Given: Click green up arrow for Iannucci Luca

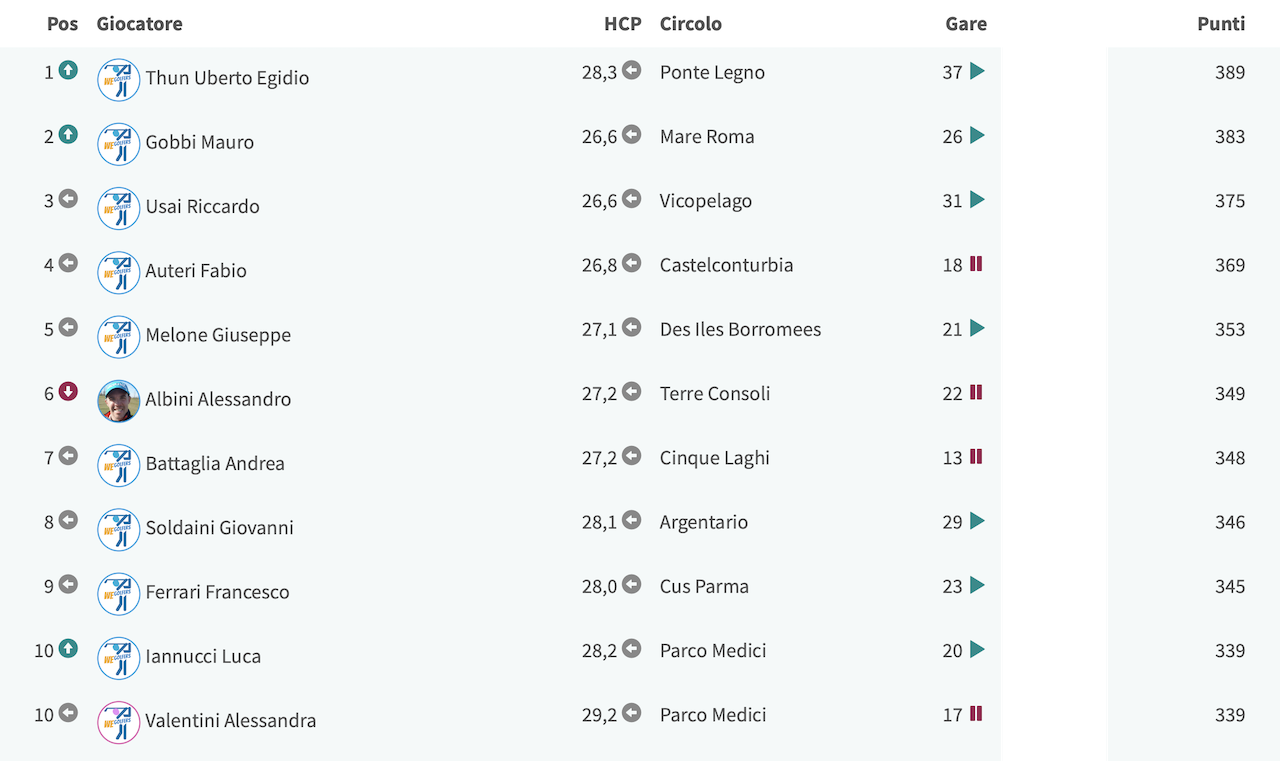Looking at the screenshot, I should (68, 648).
